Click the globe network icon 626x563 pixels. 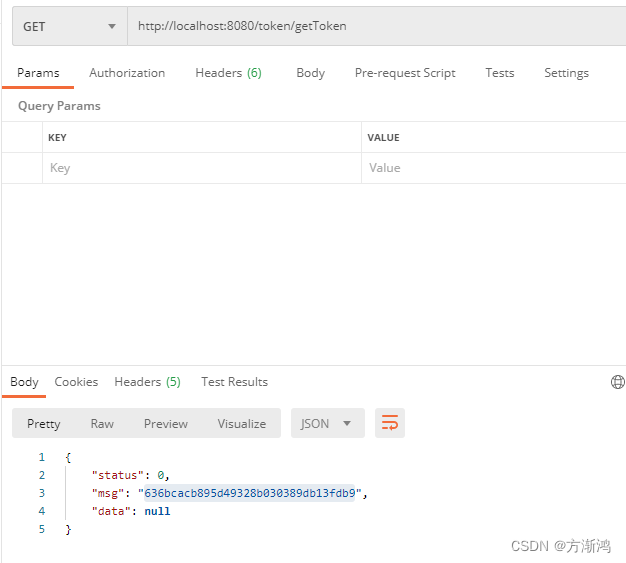click(x=618, y=382)
